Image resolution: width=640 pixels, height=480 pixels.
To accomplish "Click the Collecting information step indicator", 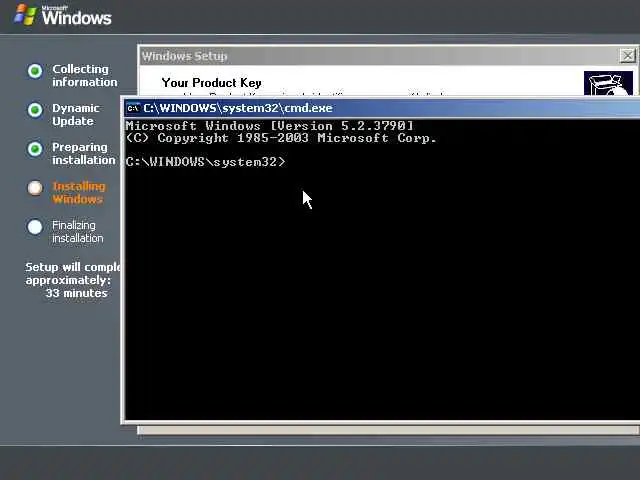I will 35,71.
